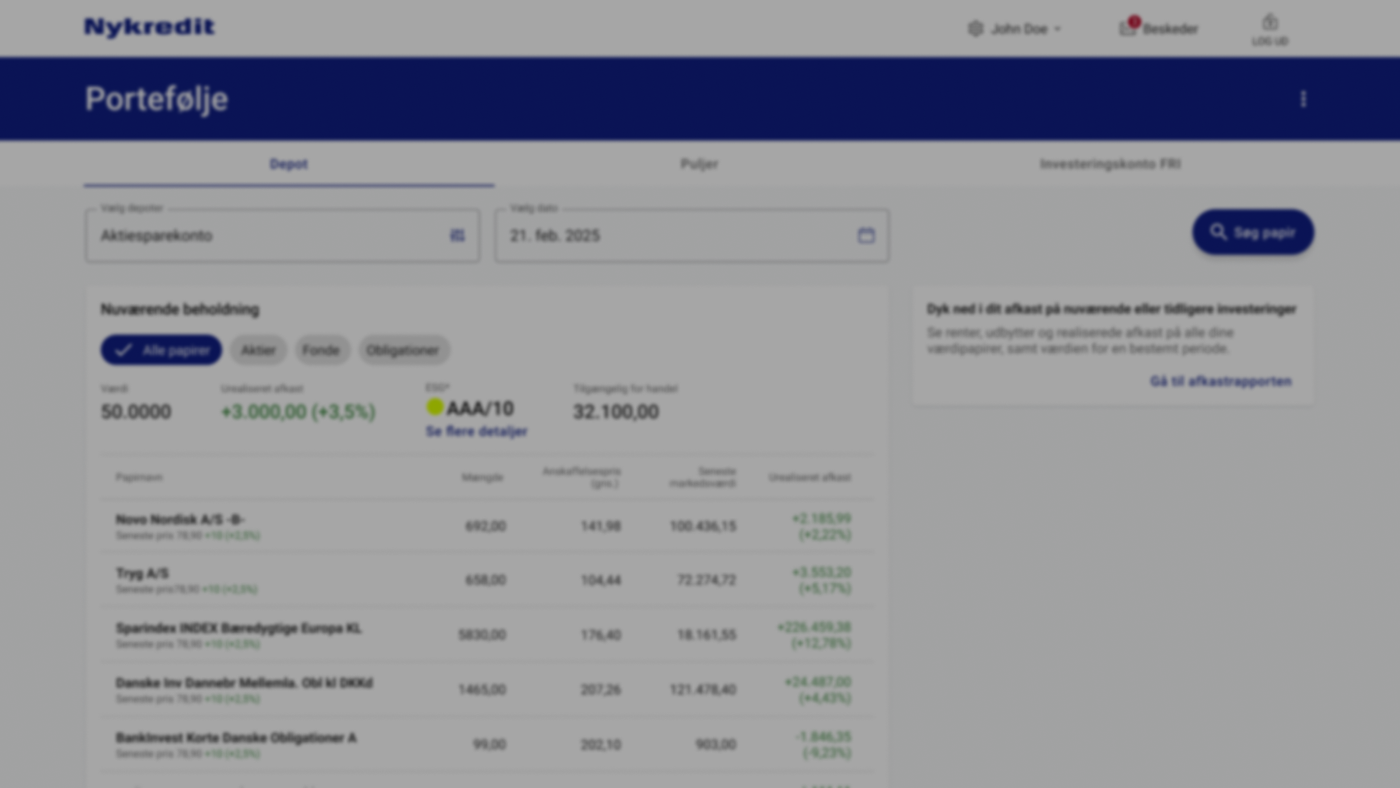
Task: Click the Log ud icon
Action: point(1269,23)
